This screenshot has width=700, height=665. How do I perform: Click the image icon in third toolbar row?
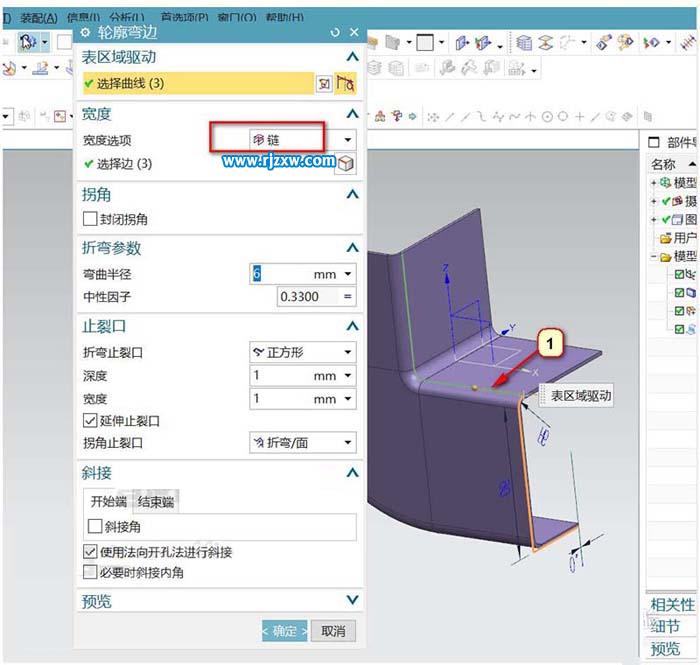coord(60,116)
